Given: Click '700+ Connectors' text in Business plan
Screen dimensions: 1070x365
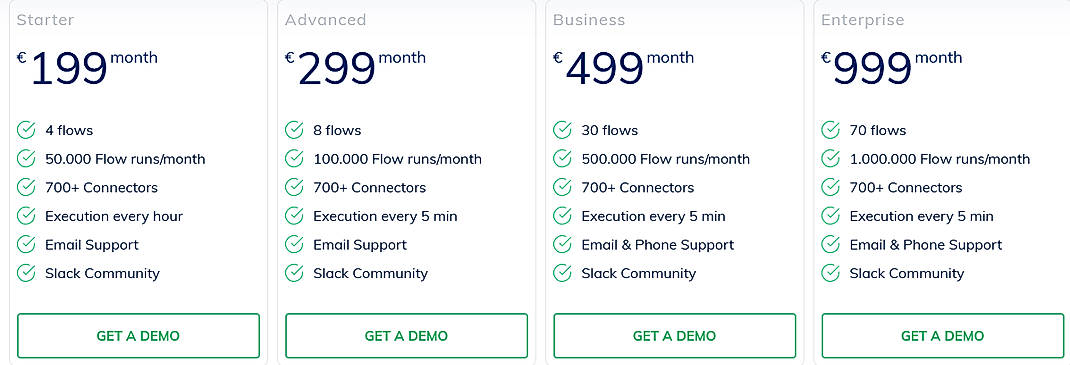Looking at the screenshot, I should [637, 188].
